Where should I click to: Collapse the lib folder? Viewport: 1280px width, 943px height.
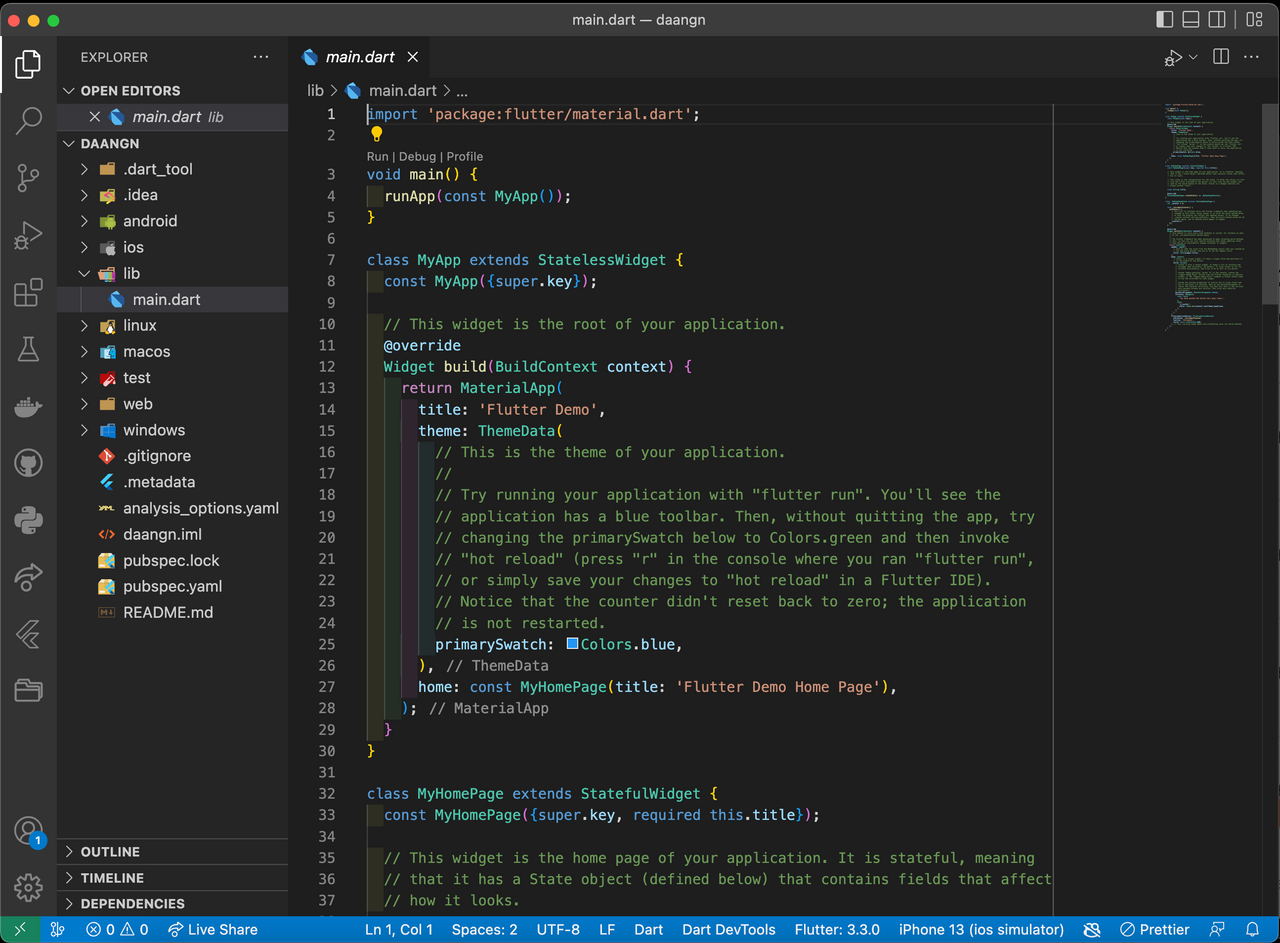tap(172, 273)
